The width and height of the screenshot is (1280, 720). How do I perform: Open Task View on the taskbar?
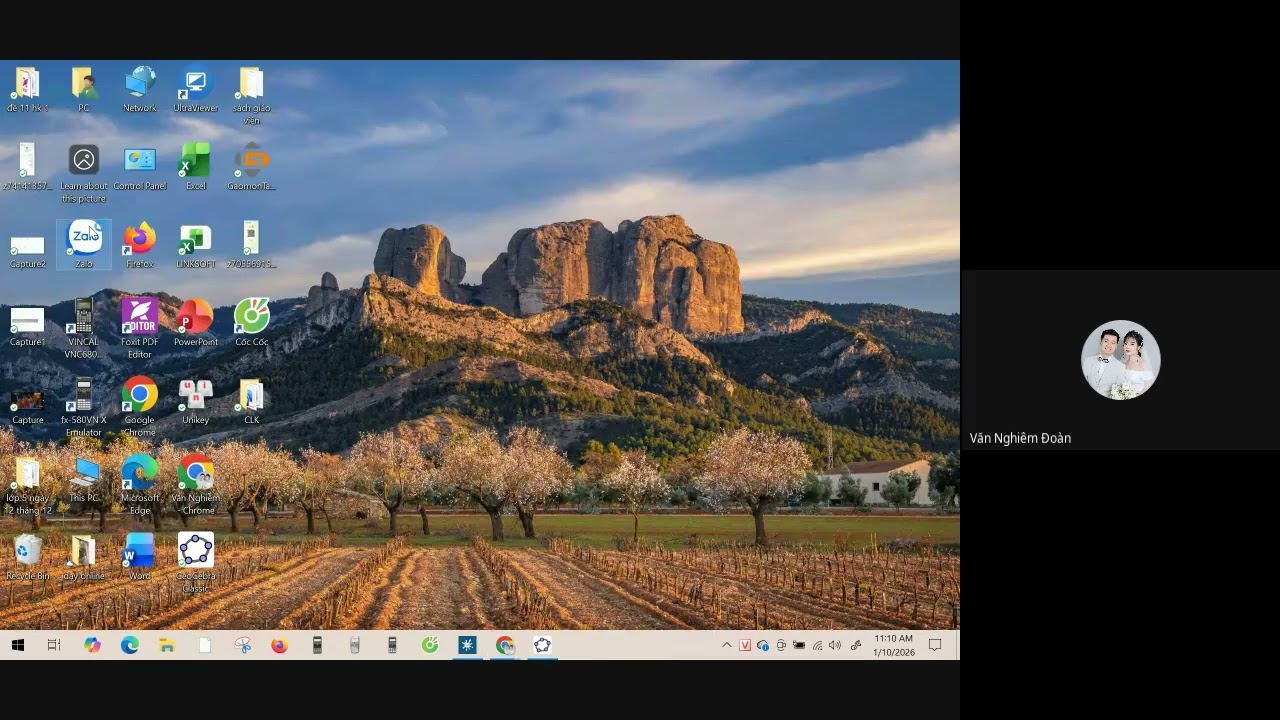click(54, 646)
